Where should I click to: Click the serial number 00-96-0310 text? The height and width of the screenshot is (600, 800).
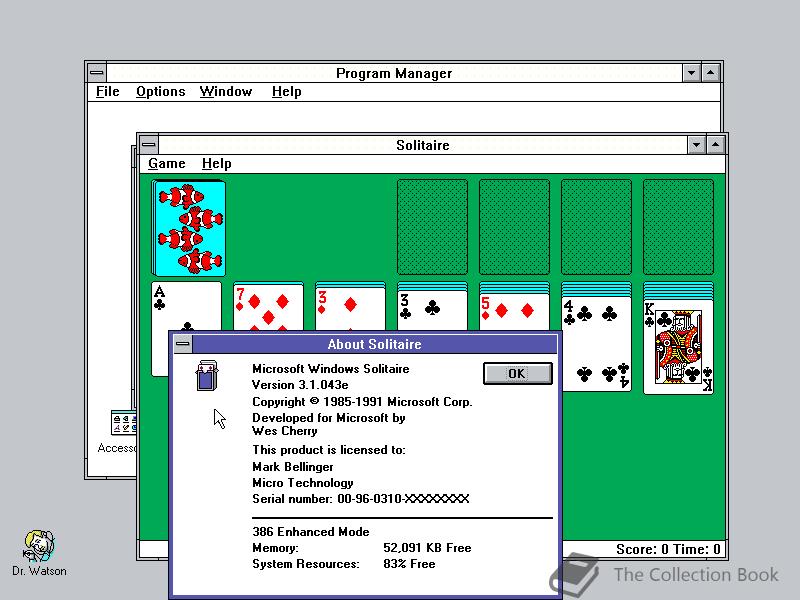(360, 499)
